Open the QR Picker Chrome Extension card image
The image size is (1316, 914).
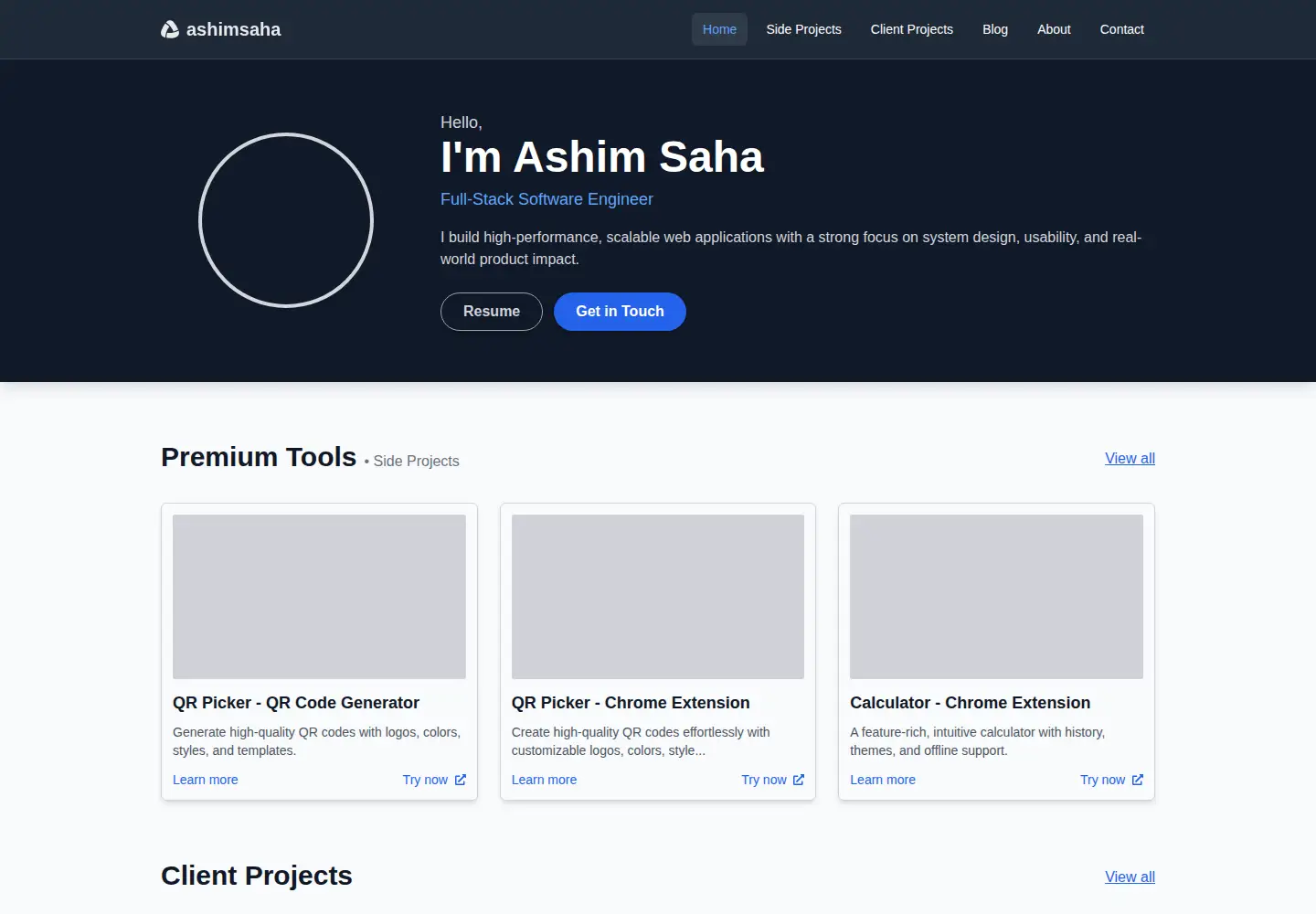pyautogui.click(x=658, y=597)
